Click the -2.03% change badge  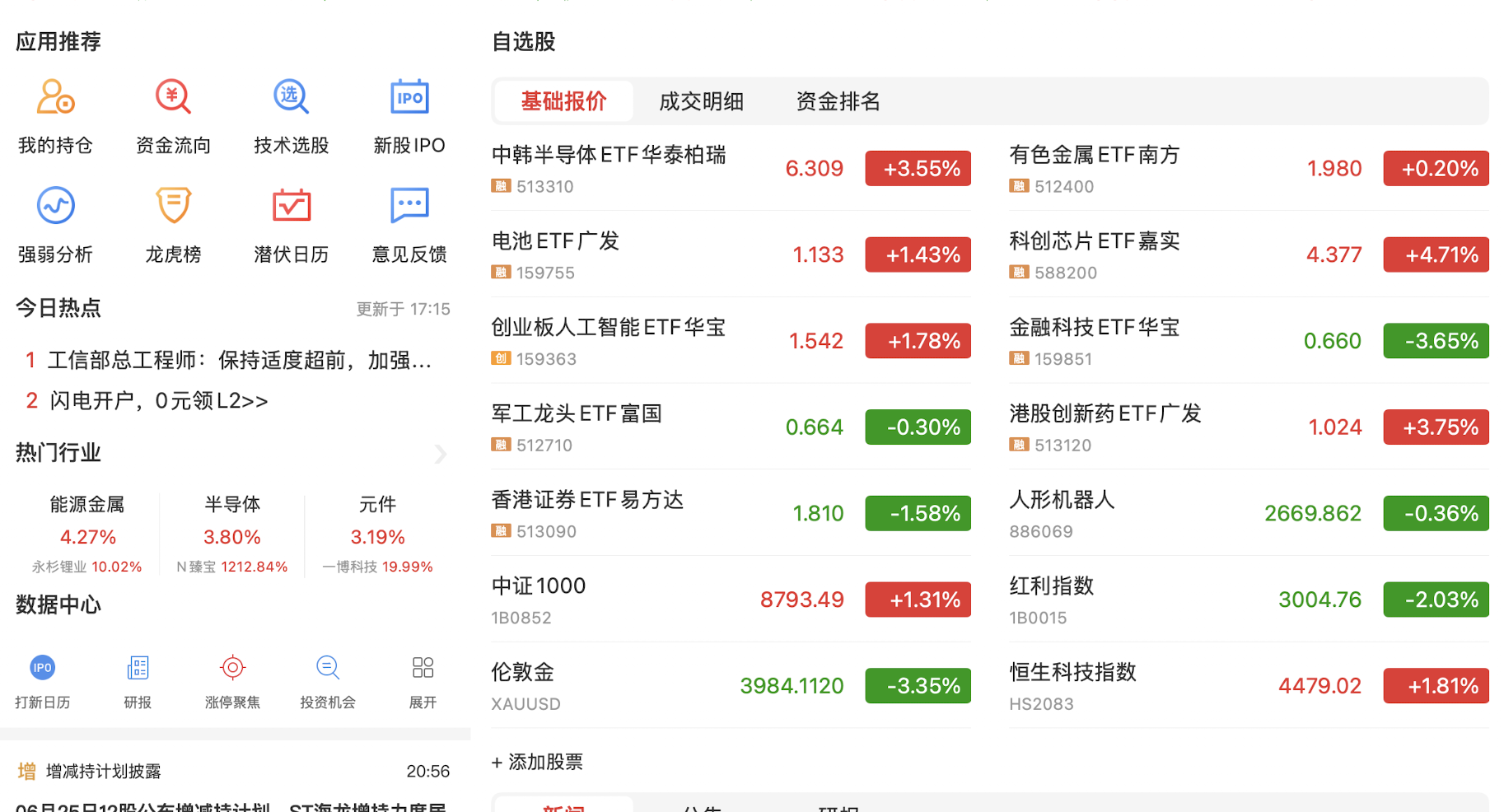tap(1436, 600)
